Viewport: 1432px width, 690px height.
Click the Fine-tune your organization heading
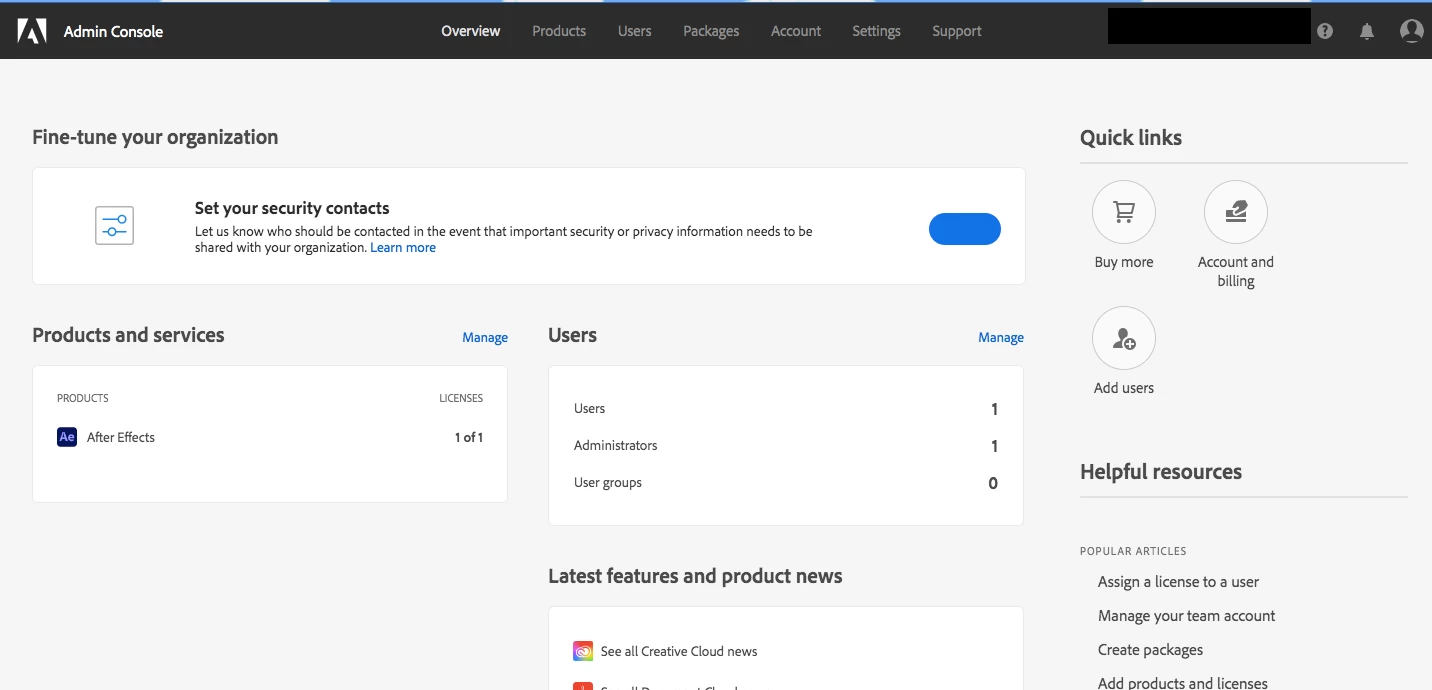155,137
